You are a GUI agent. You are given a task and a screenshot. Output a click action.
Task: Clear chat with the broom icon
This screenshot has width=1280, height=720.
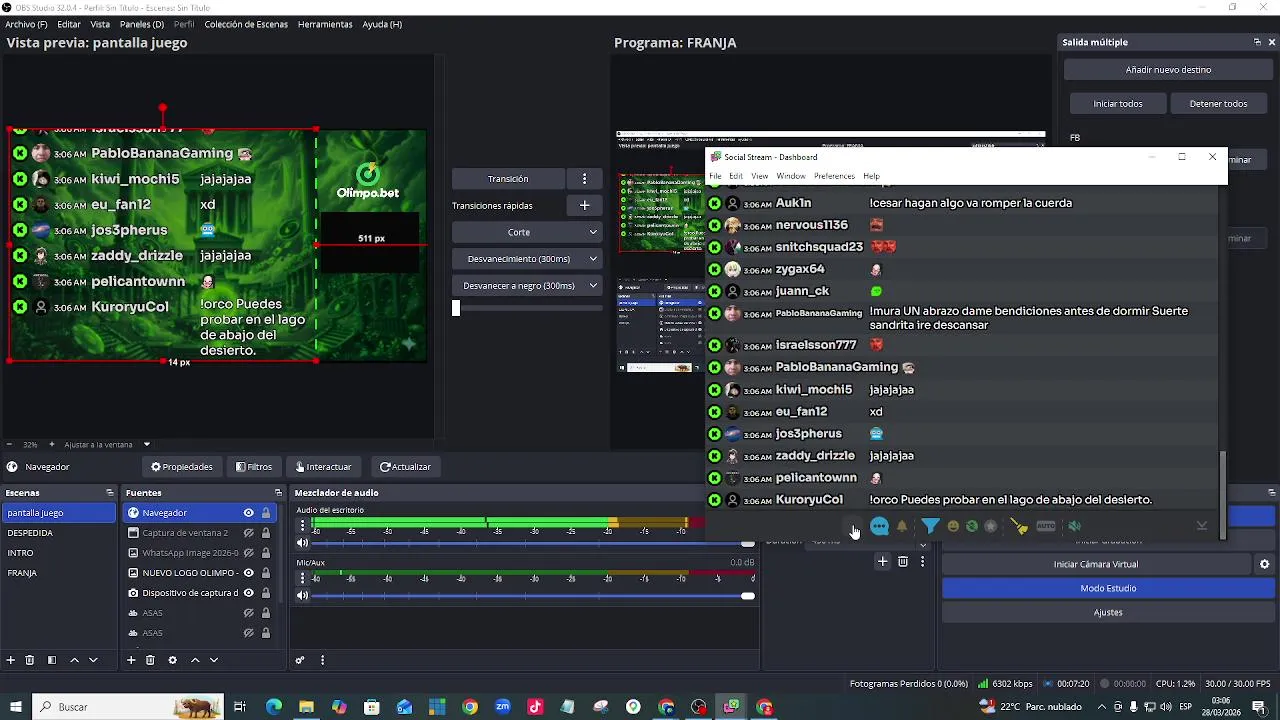pyautogui.click(x=1019, y=526)
